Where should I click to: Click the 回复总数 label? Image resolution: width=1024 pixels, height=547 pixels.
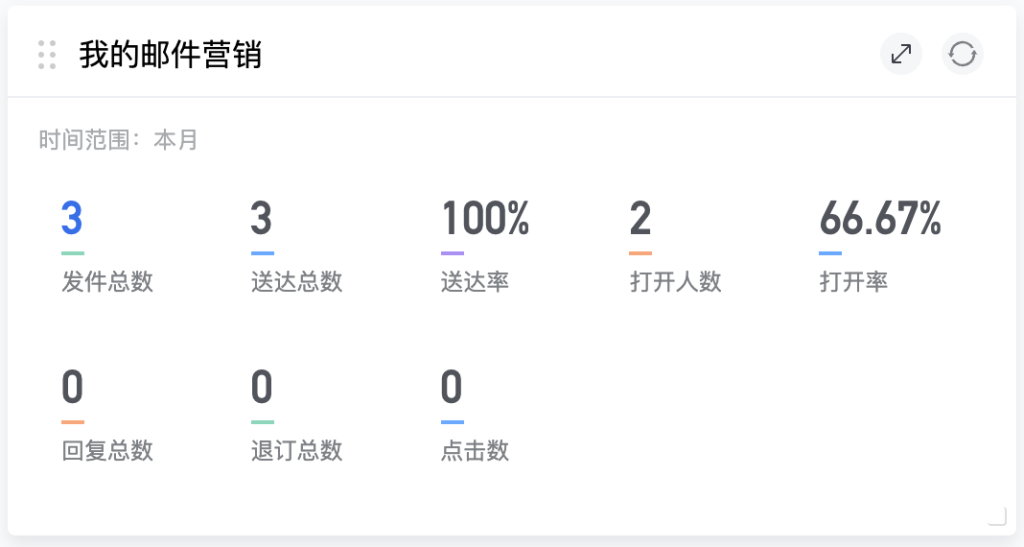pos(107,451)
